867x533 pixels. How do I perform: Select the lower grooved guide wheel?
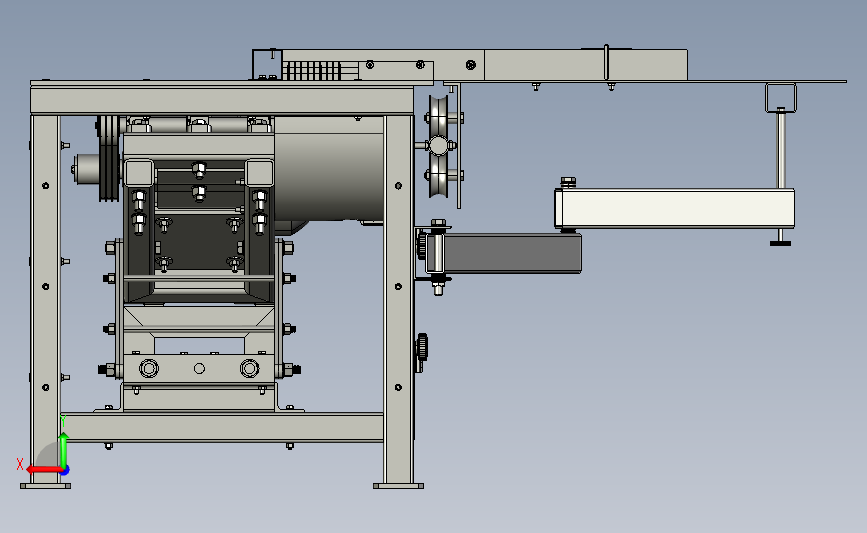coord(439,176)
